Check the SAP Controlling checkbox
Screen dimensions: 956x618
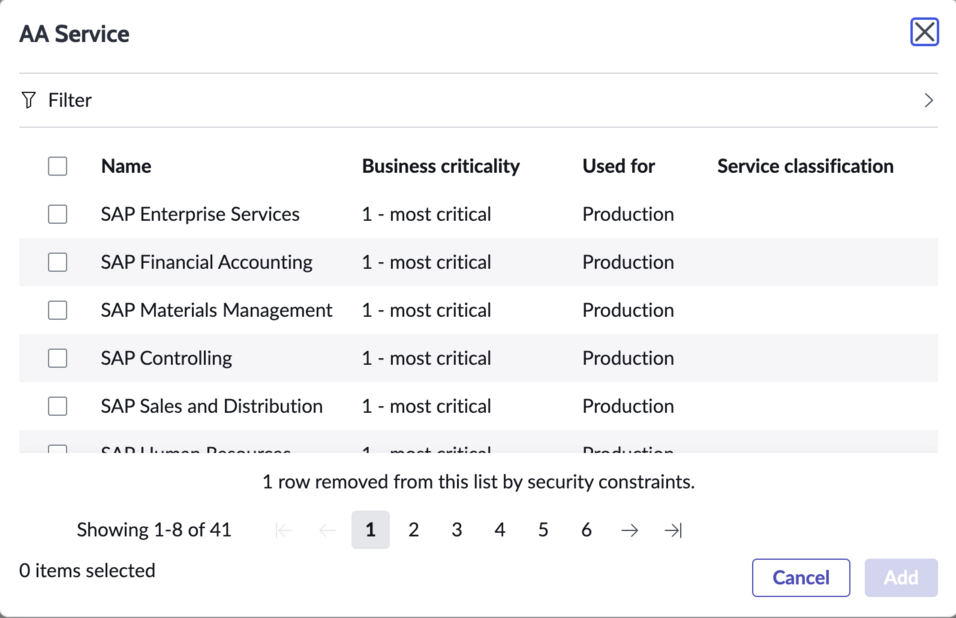click(x=57, y=358)
